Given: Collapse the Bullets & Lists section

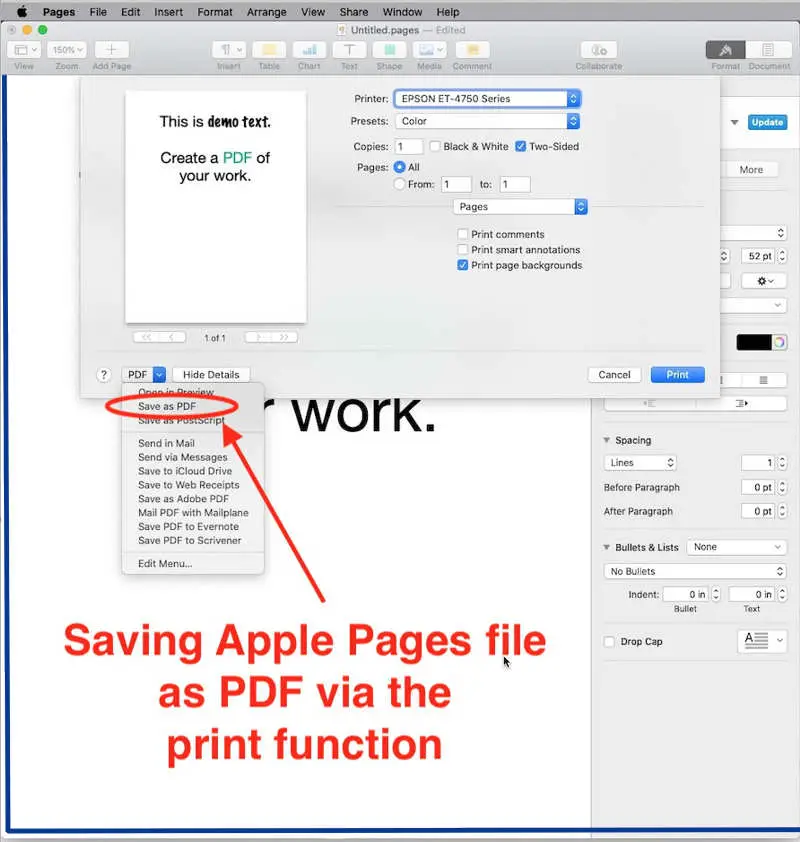Looking at the screenshot, I should point(606,547).
